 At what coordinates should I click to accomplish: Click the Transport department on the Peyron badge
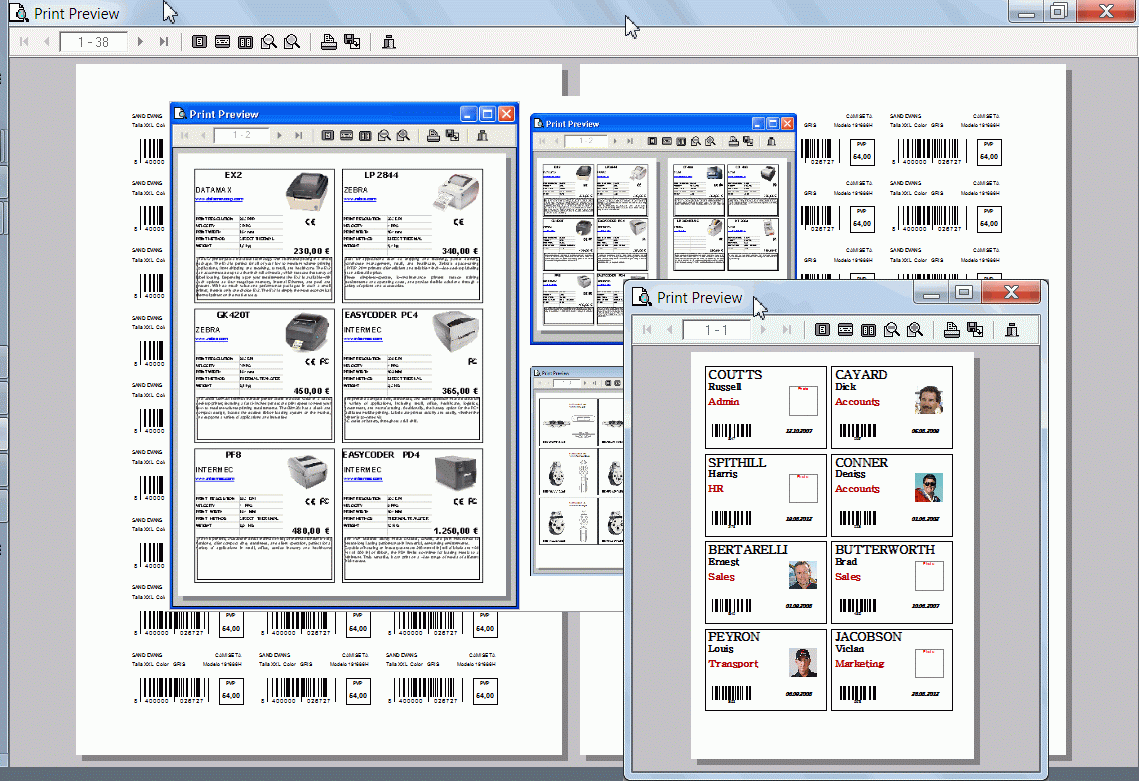(x=733, y=664)
